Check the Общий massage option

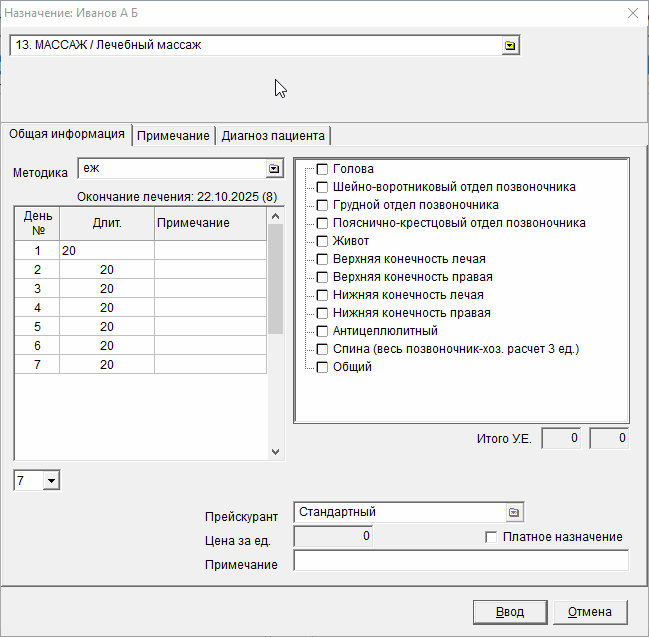pos(322,368)
